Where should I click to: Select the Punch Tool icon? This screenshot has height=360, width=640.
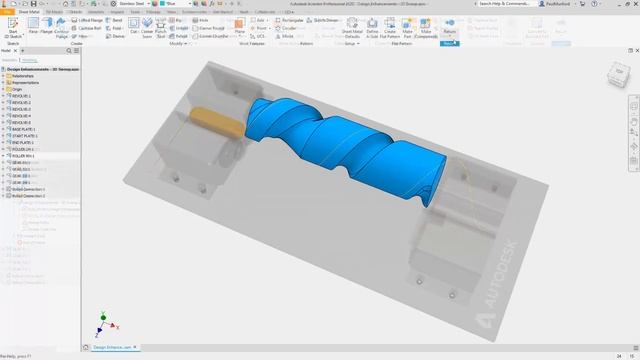point(161,28)
